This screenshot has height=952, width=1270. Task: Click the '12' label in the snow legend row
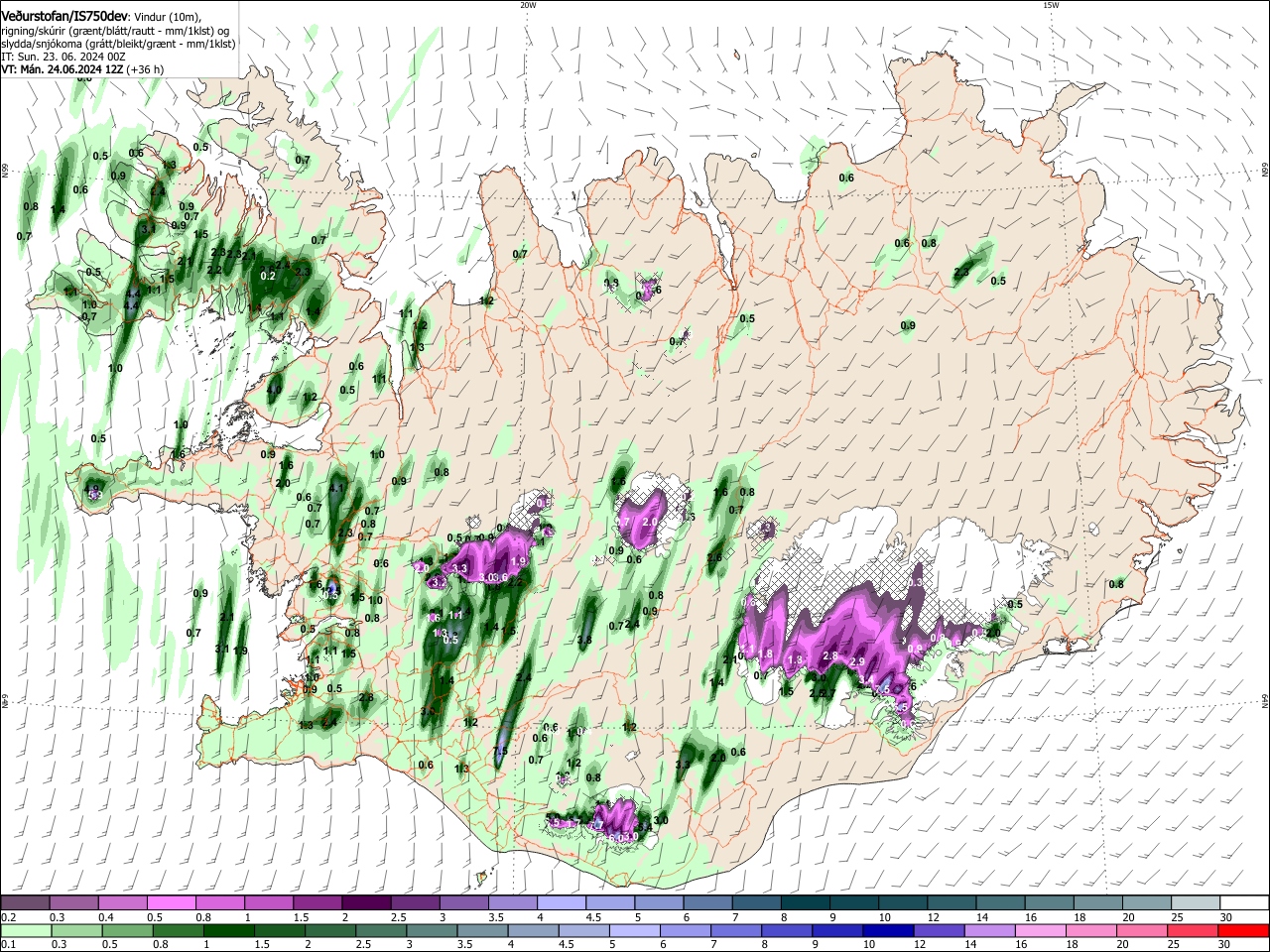[933, 917]
